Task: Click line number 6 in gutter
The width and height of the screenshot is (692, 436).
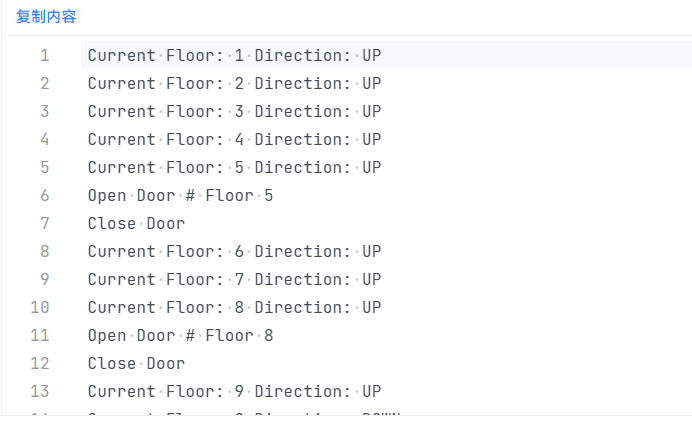Action: pos(44,196)
